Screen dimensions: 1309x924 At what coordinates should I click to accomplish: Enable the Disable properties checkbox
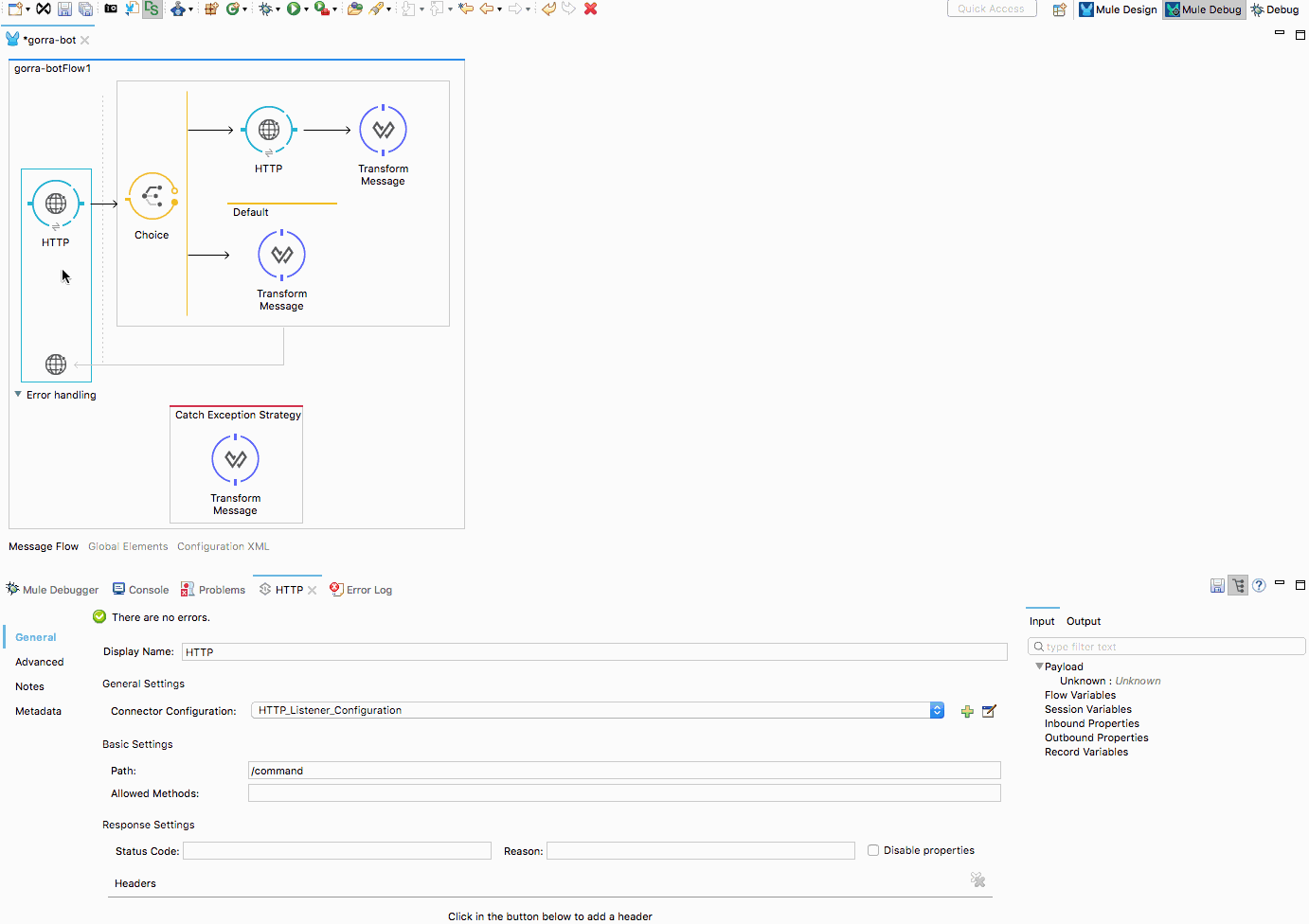pyautogui.click(x=873, y=851)
